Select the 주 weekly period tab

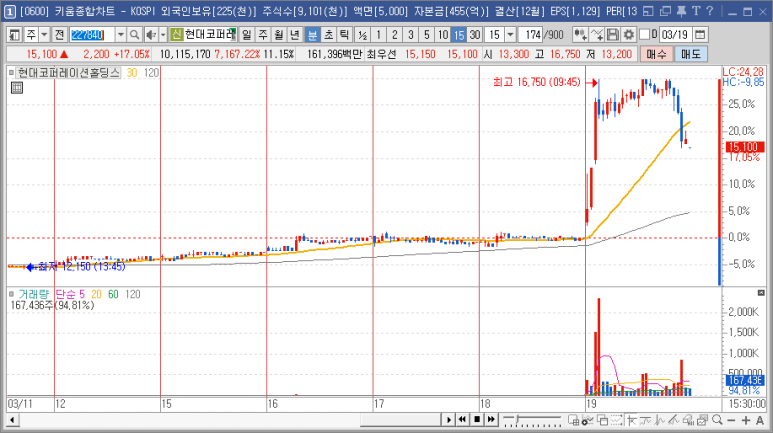263,35
